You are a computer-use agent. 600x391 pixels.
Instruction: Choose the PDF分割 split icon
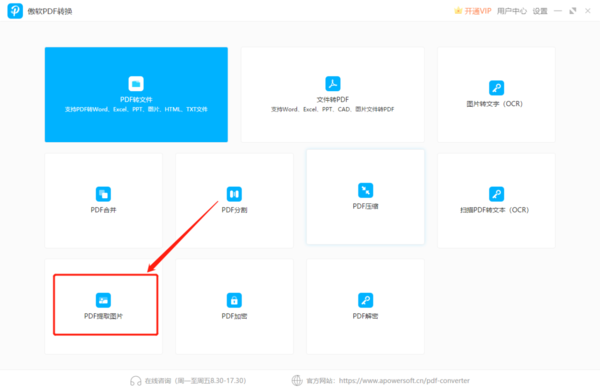tap(234, 194)
